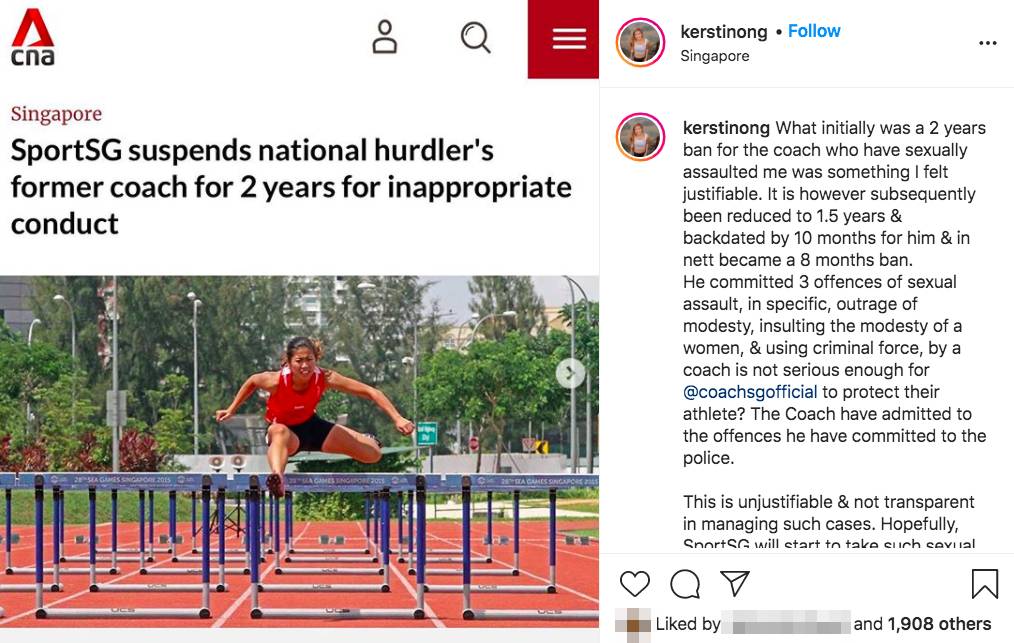Open kerstinong profile picture in header
The height and width of the screenshot is (643, 1014).
pos(640,43)
